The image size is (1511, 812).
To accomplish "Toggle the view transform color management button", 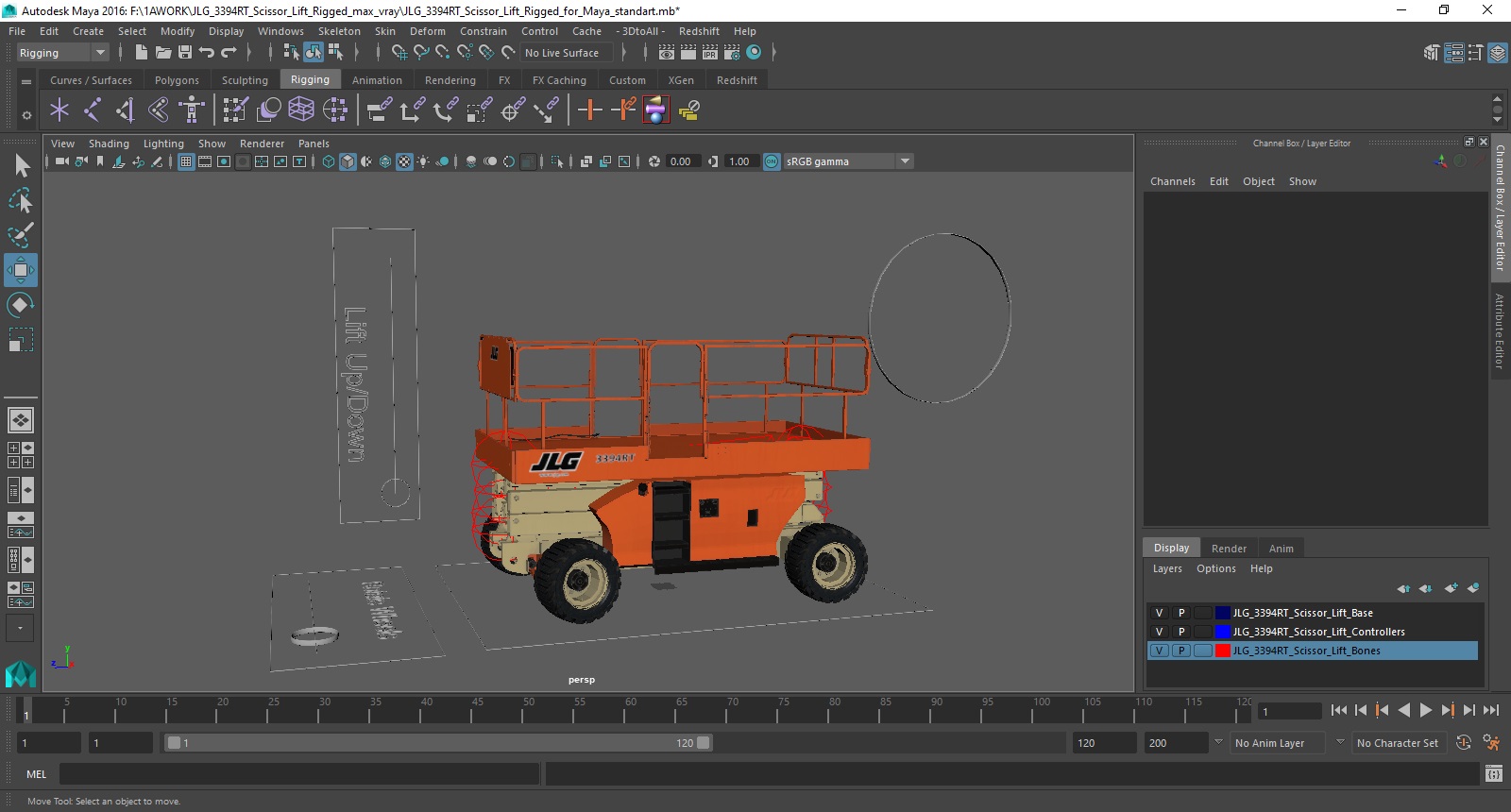I will 772,161.
